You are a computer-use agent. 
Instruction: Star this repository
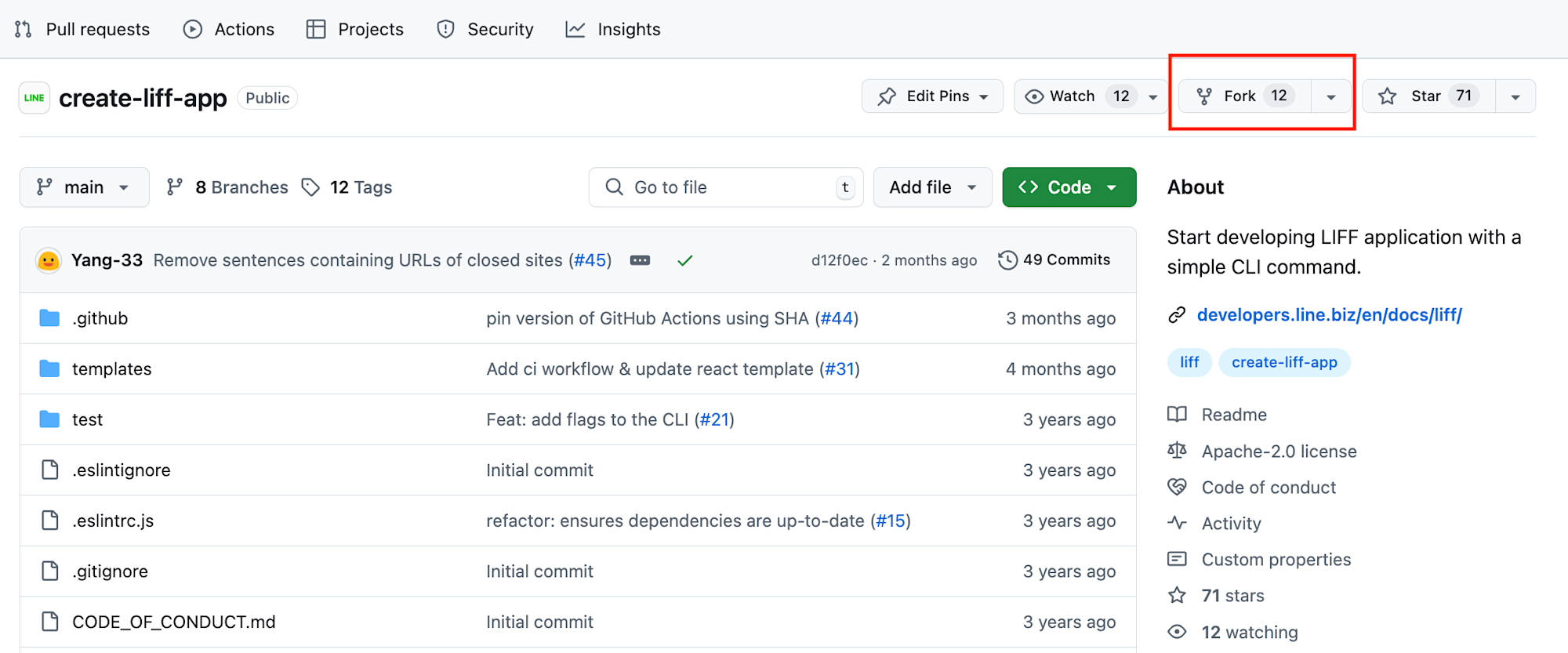point(1428,96)
